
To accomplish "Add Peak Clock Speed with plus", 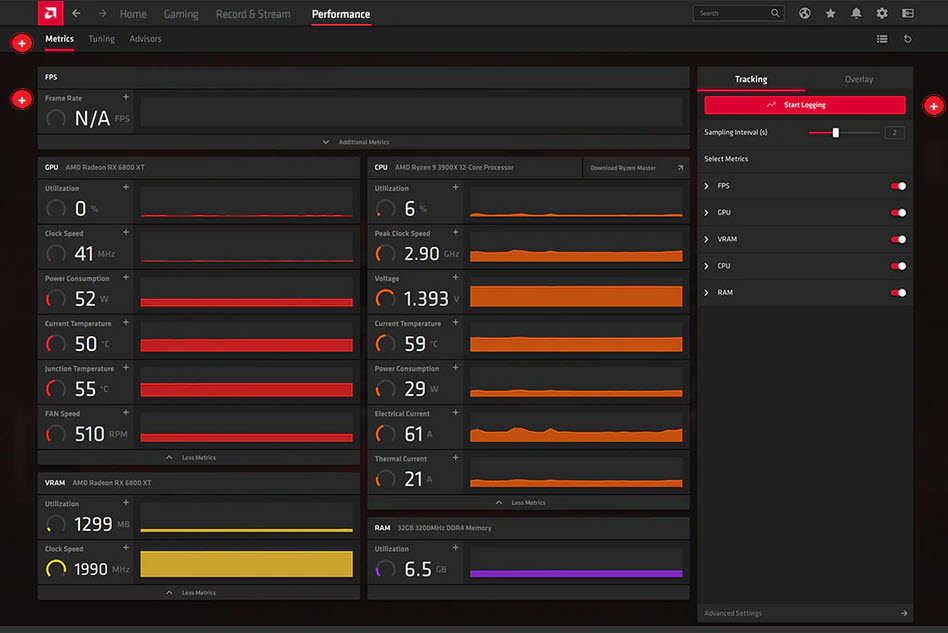I will [455, 232].
